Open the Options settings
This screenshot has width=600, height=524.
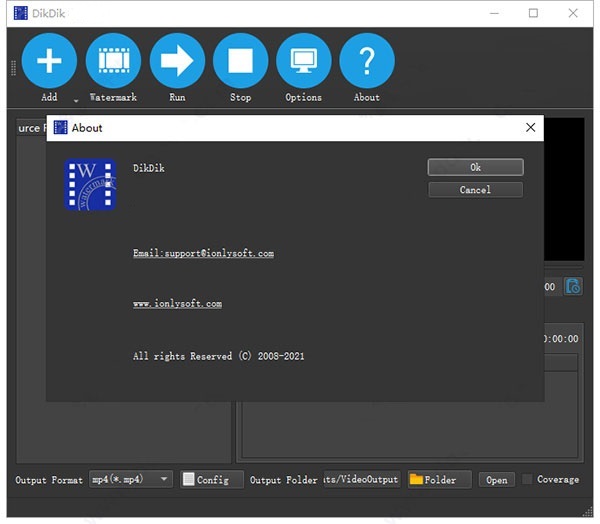click(x=303, y=60)
